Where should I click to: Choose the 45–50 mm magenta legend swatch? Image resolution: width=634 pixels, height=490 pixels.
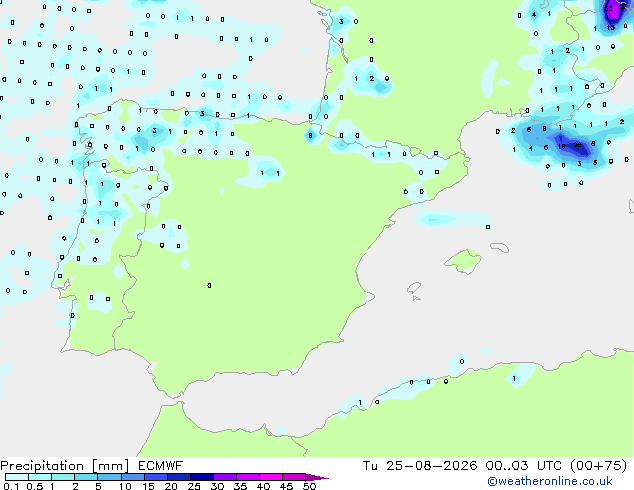pyautogui.click(x=294, y=477)
